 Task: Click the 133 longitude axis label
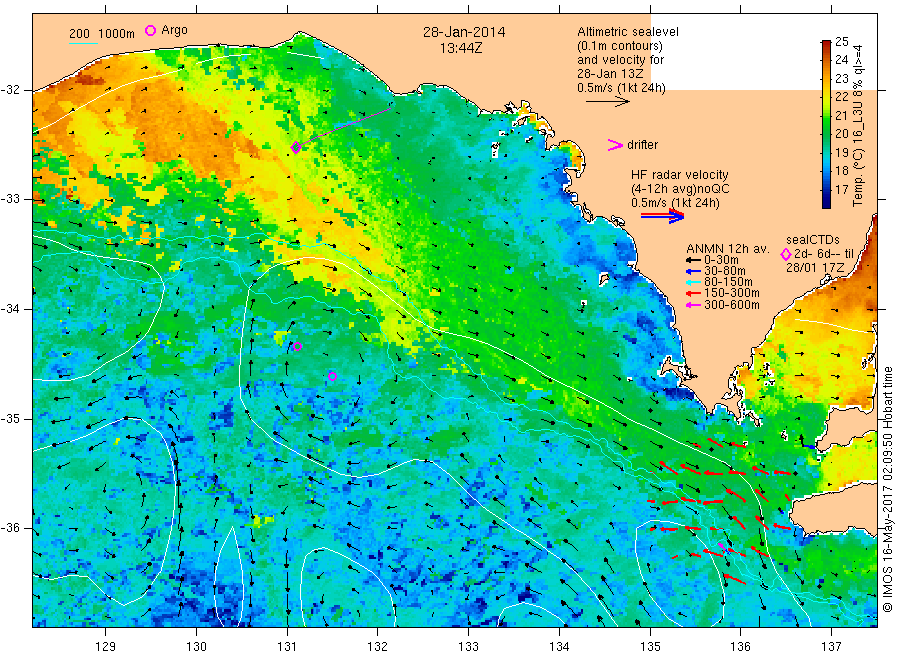(x=468, y=647)
